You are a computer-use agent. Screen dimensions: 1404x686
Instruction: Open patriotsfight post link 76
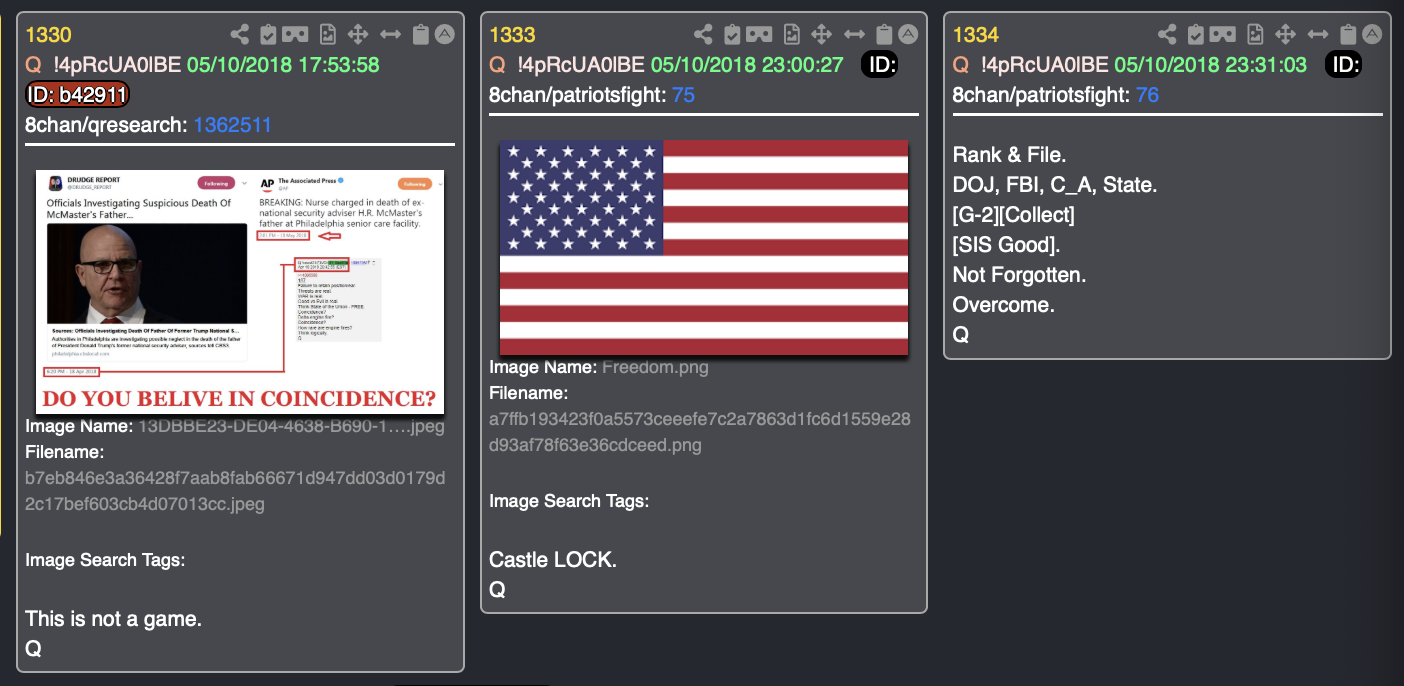click(1147, 95)
